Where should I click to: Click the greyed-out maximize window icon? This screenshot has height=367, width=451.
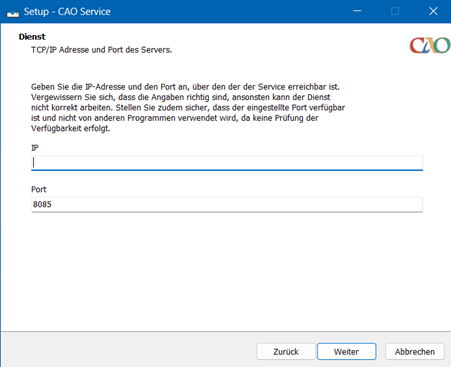(x=395, y=11)
